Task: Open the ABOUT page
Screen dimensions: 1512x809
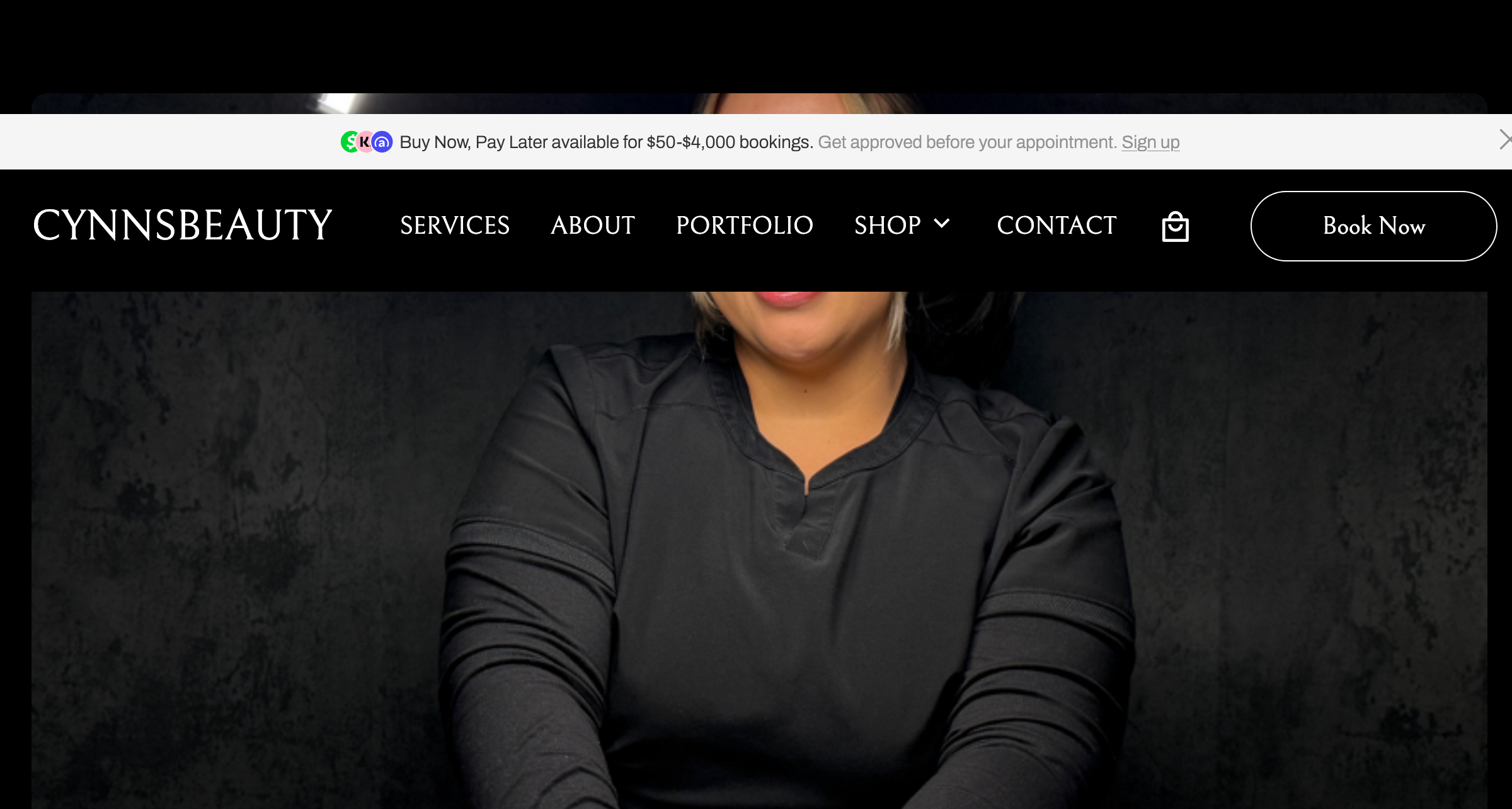Action: [593, 225]
